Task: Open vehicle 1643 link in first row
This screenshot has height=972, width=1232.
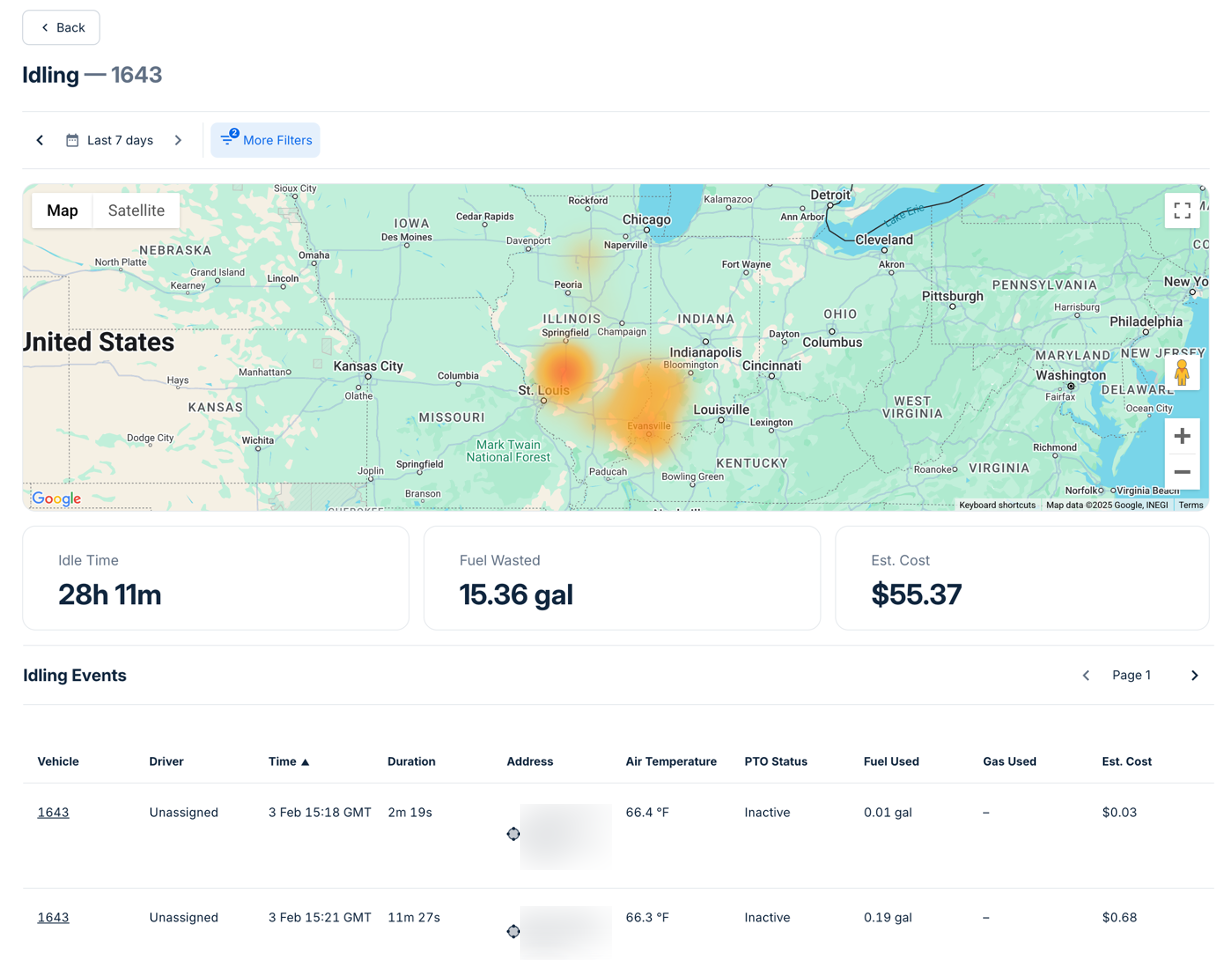Action: 53,812
